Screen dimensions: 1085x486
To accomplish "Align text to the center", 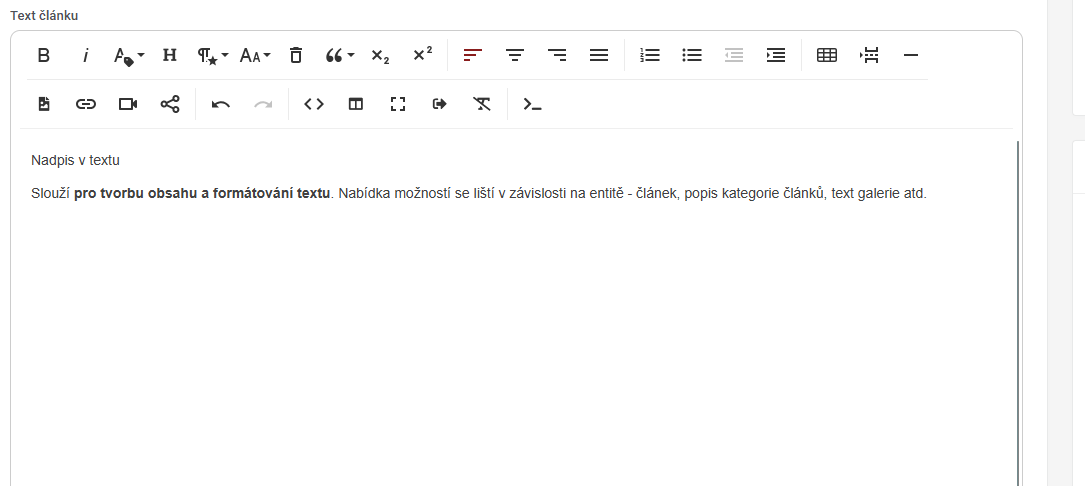I will pyautogui.click(x=515, y=56).
